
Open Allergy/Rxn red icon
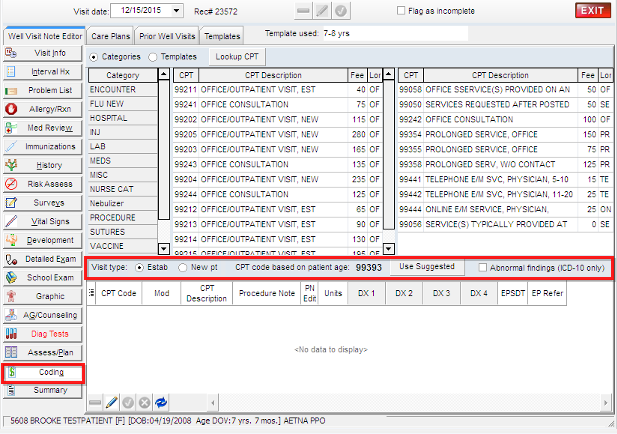11,109
